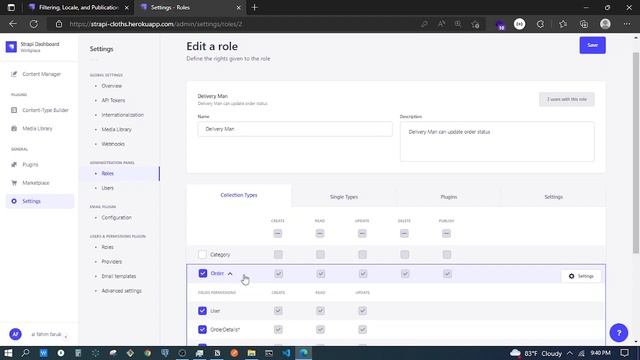Click the role Description text area
This screenshot has height=360, width=640.
tap(497, 141)
